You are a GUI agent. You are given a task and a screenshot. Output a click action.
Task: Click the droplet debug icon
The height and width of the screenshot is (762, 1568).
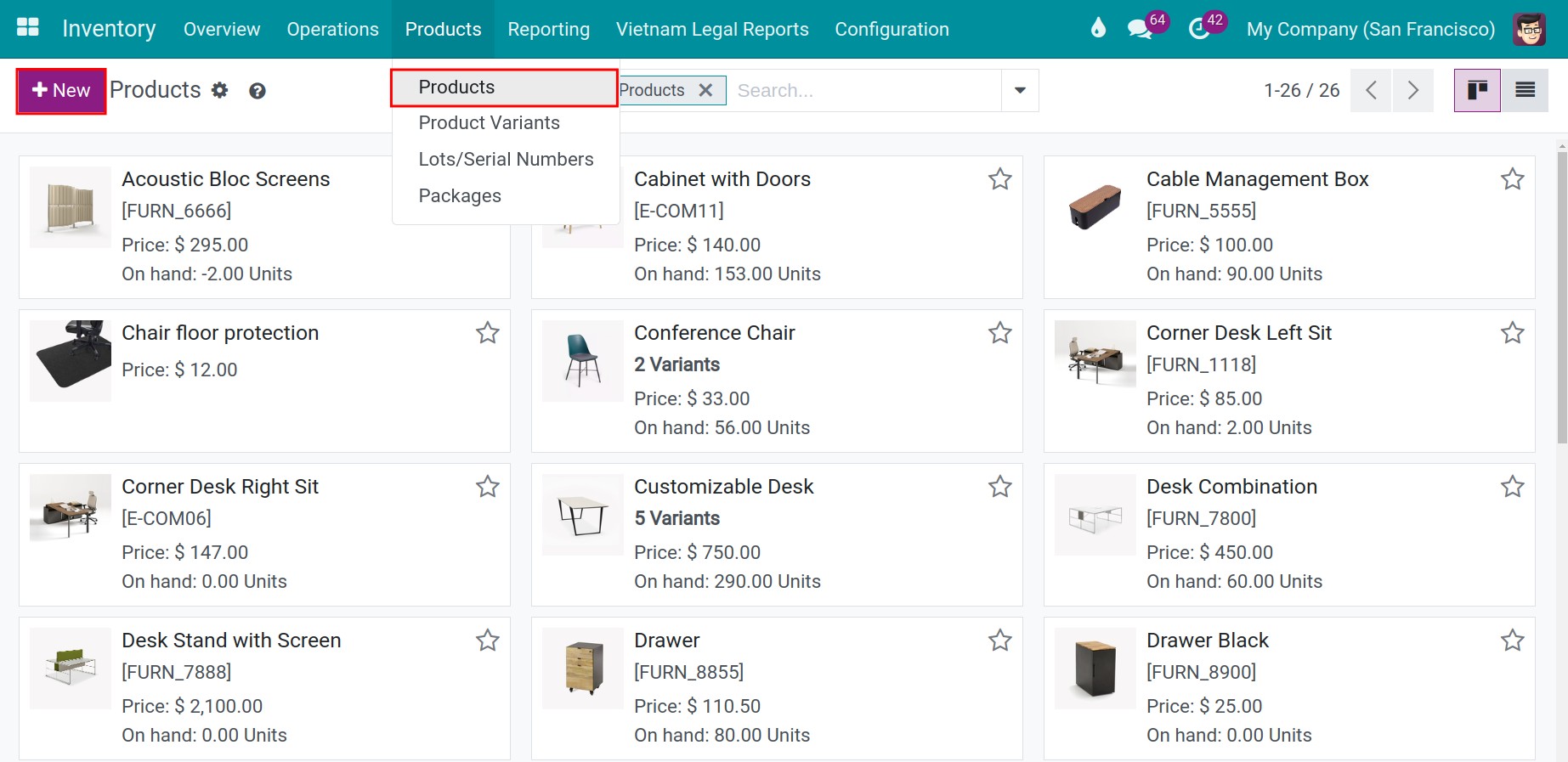1098,29
